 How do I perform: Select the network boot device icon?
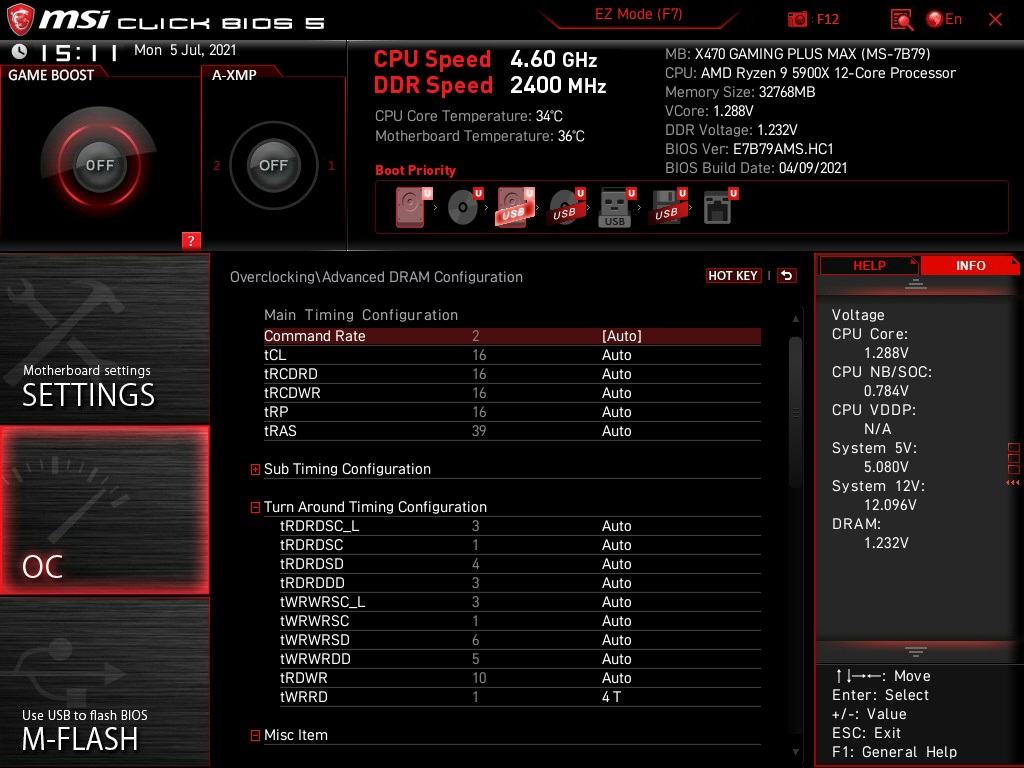coord(720,207)
